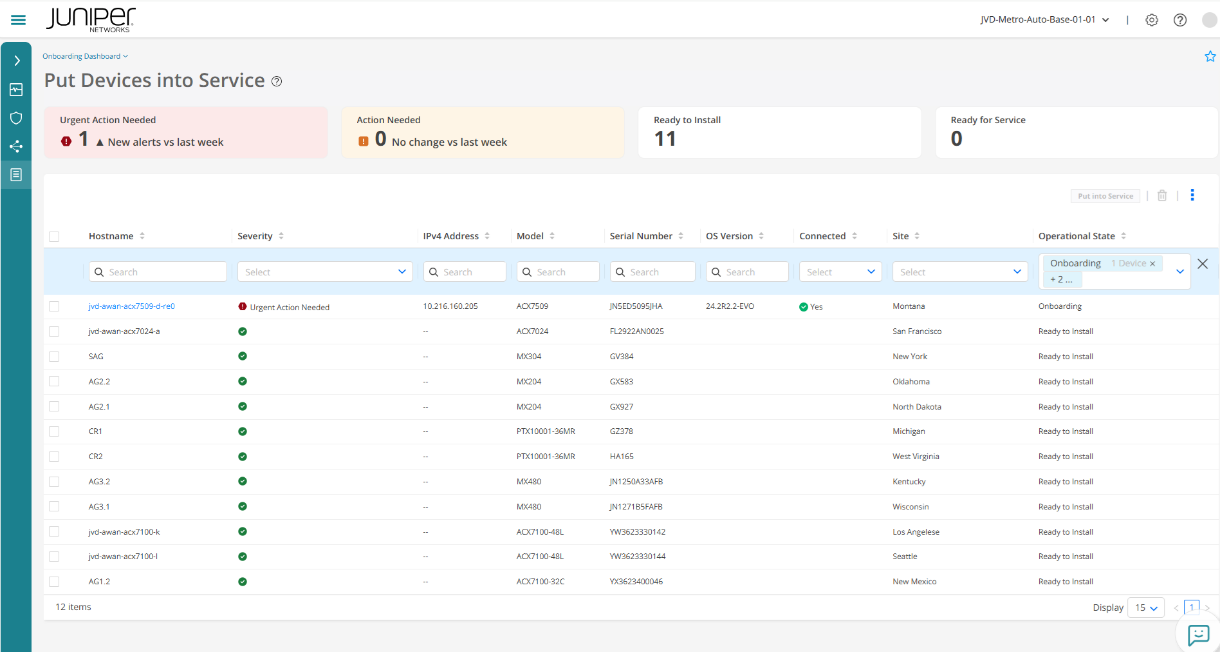Open the hamburger main menu
The height and width of the screenshot is (652, 1220).
point(18,20)
